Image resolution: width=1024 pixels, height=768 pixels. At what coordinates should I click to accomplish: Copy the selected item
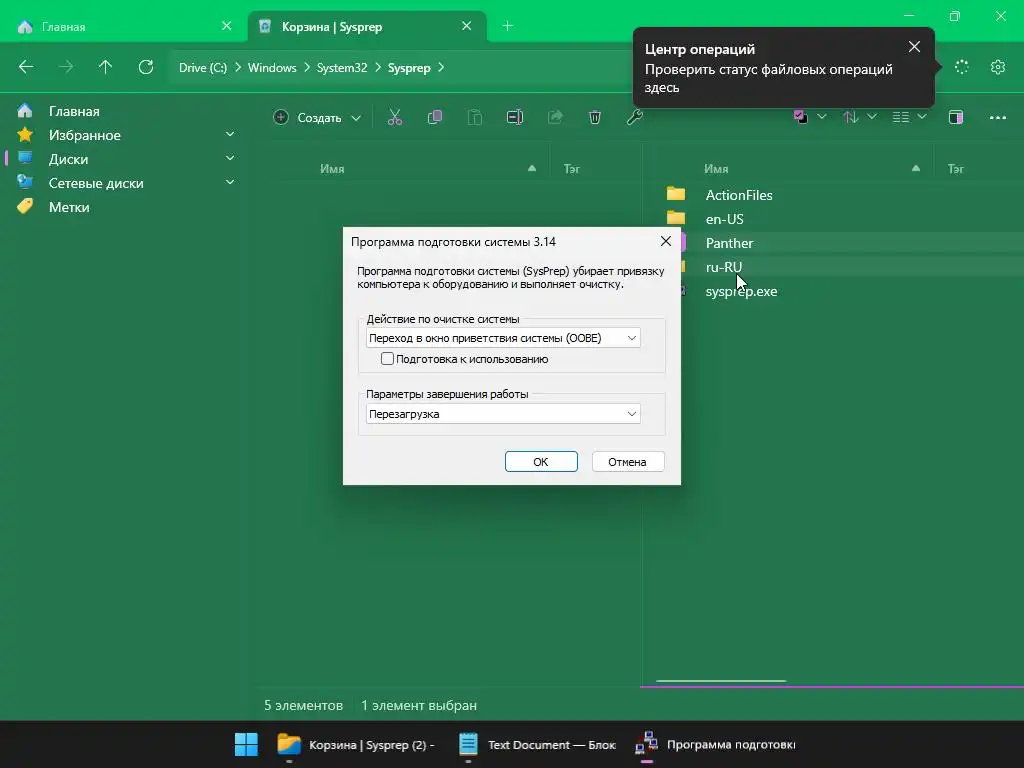434,118
